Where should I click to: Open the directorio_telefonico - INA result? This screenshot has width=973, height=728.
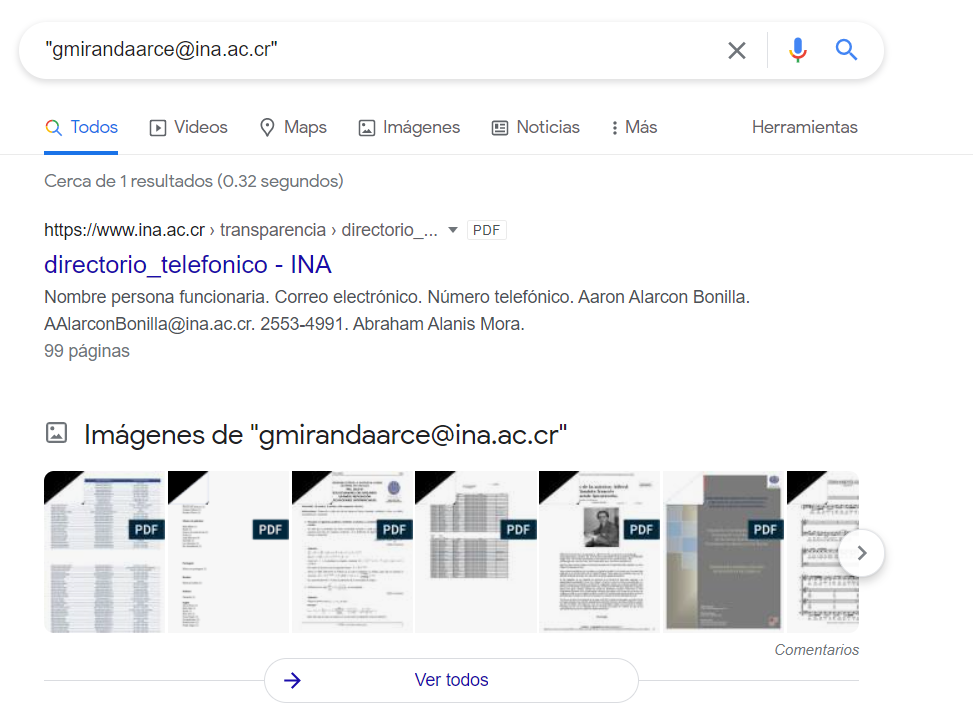pos(187,264)
